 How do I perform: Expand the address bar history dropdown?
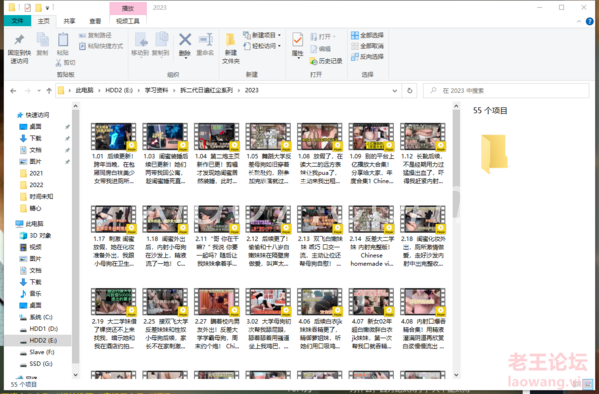tap(395, 91)
